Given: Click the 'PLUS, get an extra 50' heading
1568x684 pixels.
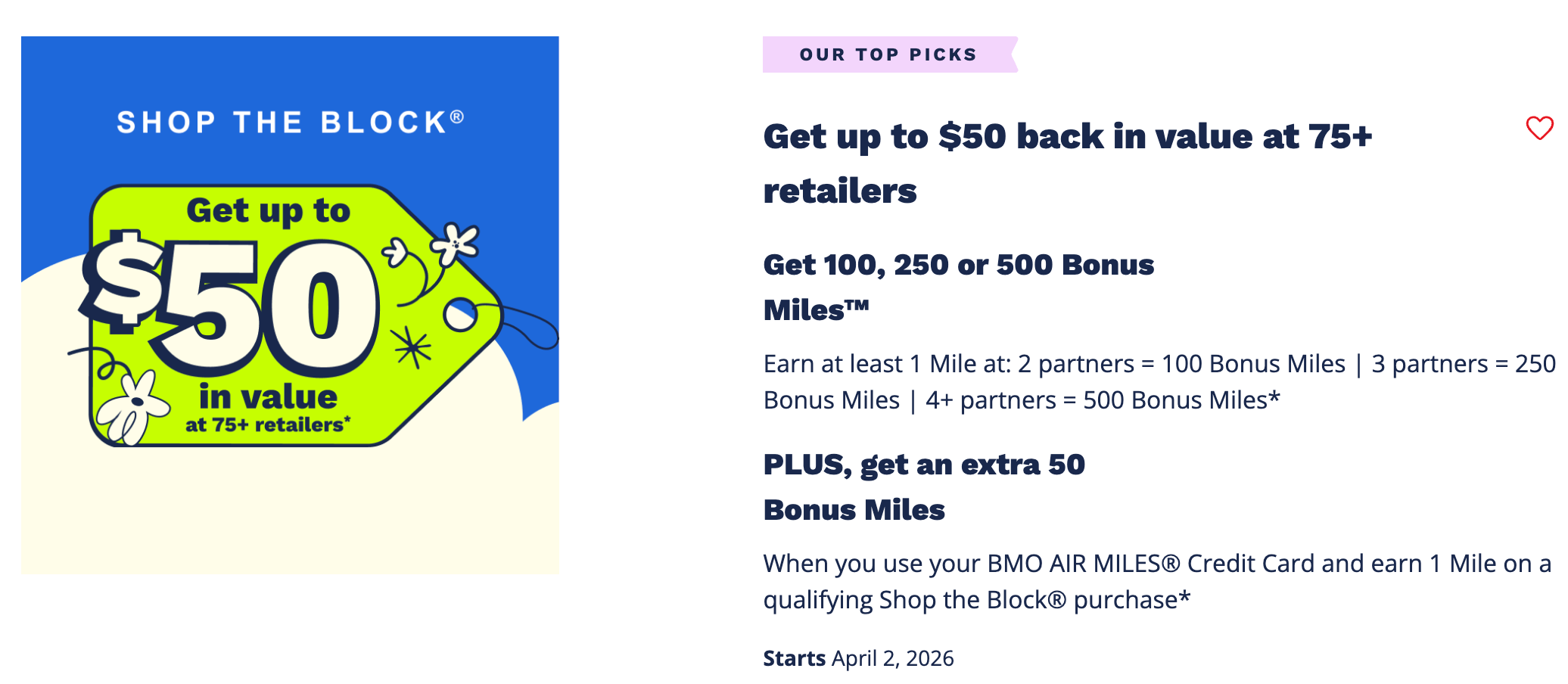Looking at the screenshot, I should [924, 465].
